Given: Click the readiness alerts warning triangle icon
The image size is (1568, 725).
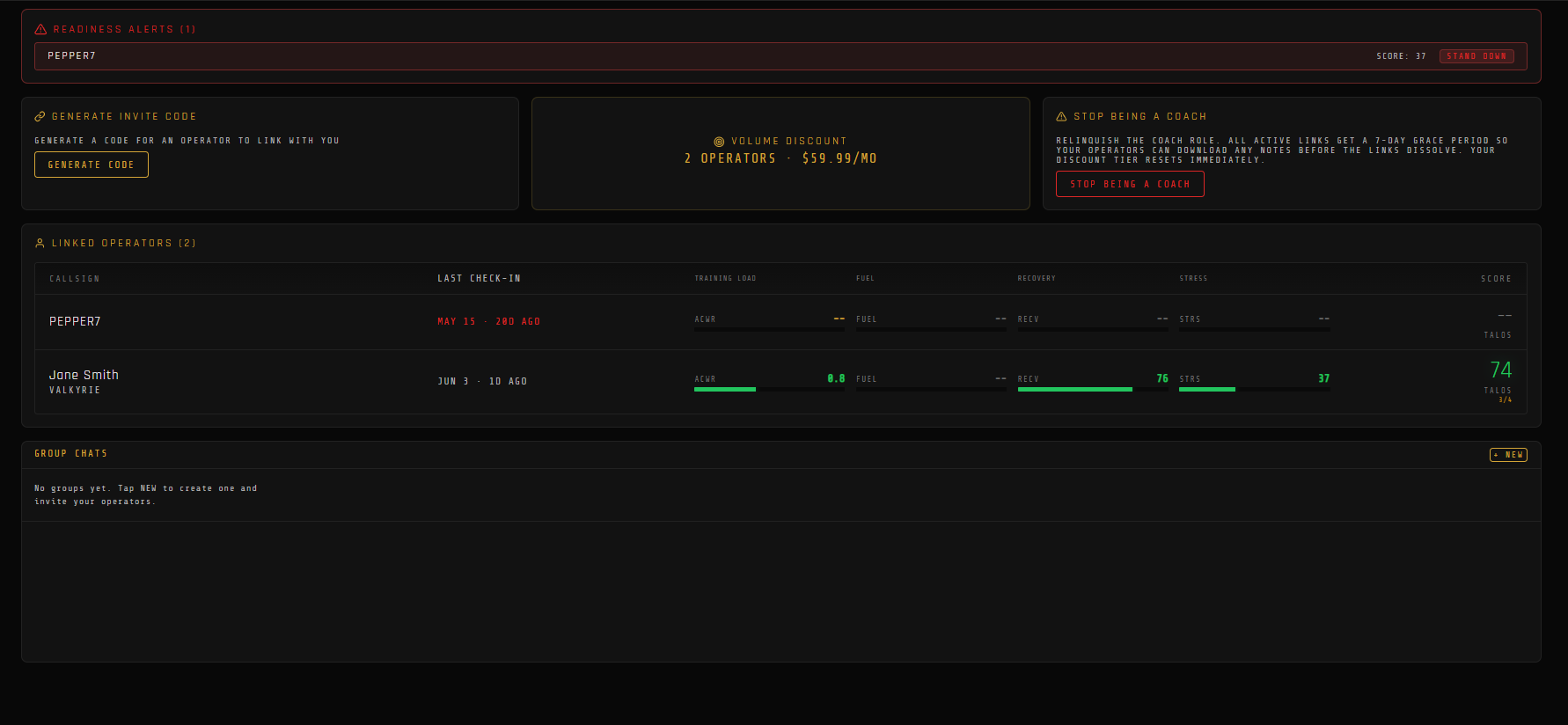Looking at the screenshot, I should pos(40,29).
